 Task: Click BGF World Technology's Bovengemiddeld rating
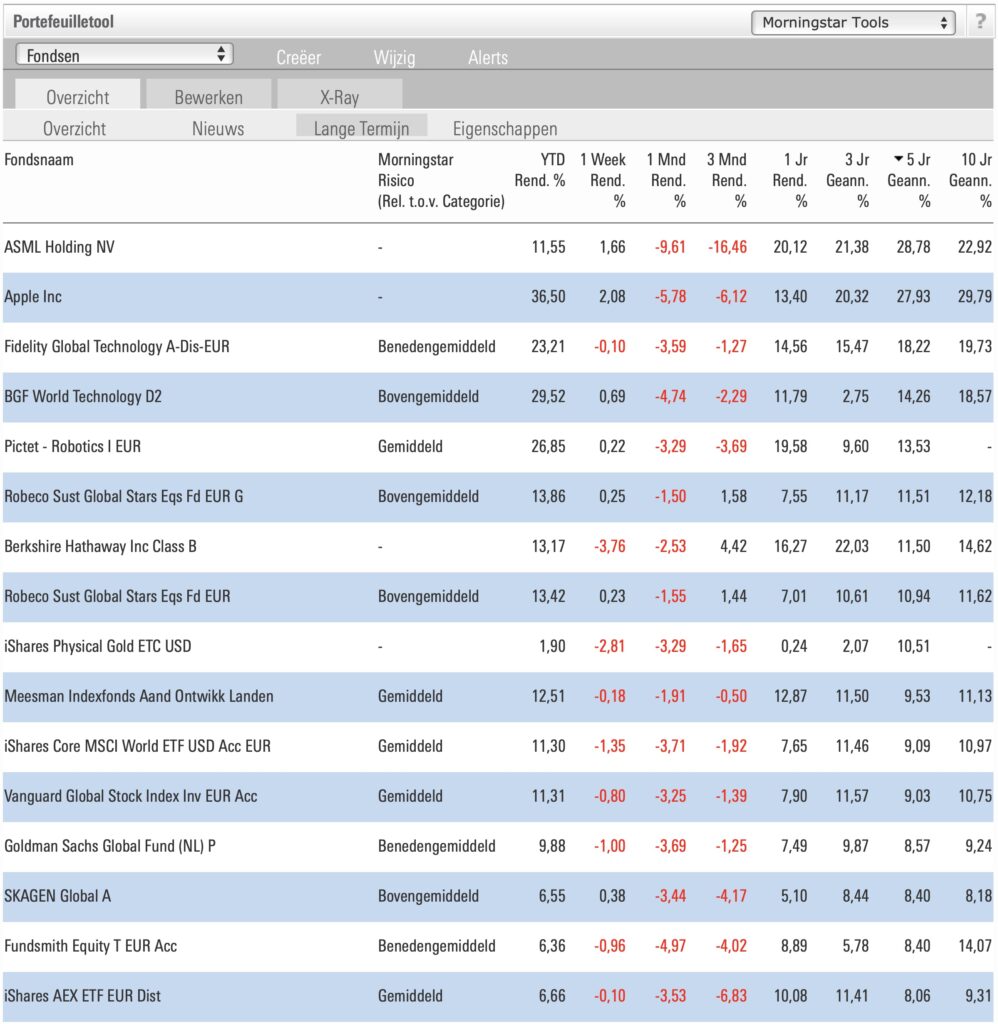(428, 396)
